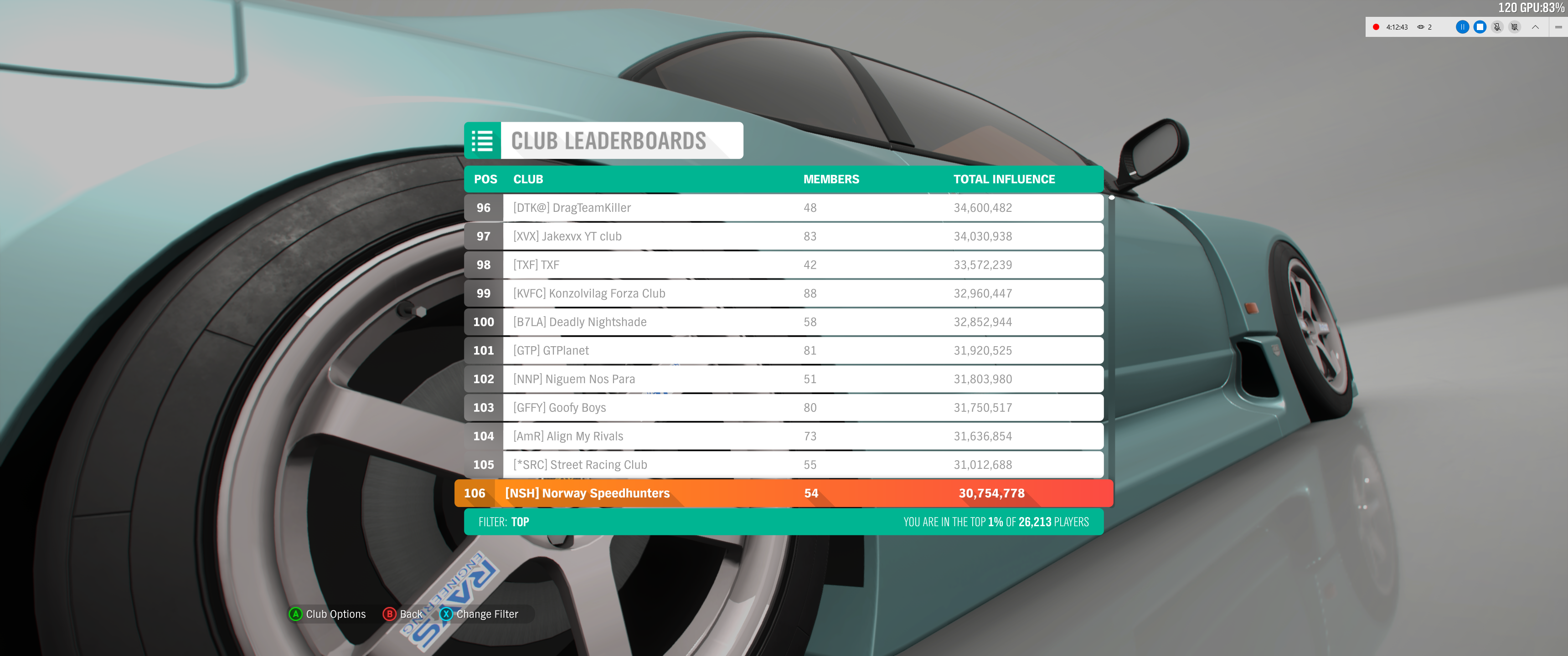Toggle the muted microphone in broadcast bar
This screenshot has width=1568, height=656.
coord(1497,27)
